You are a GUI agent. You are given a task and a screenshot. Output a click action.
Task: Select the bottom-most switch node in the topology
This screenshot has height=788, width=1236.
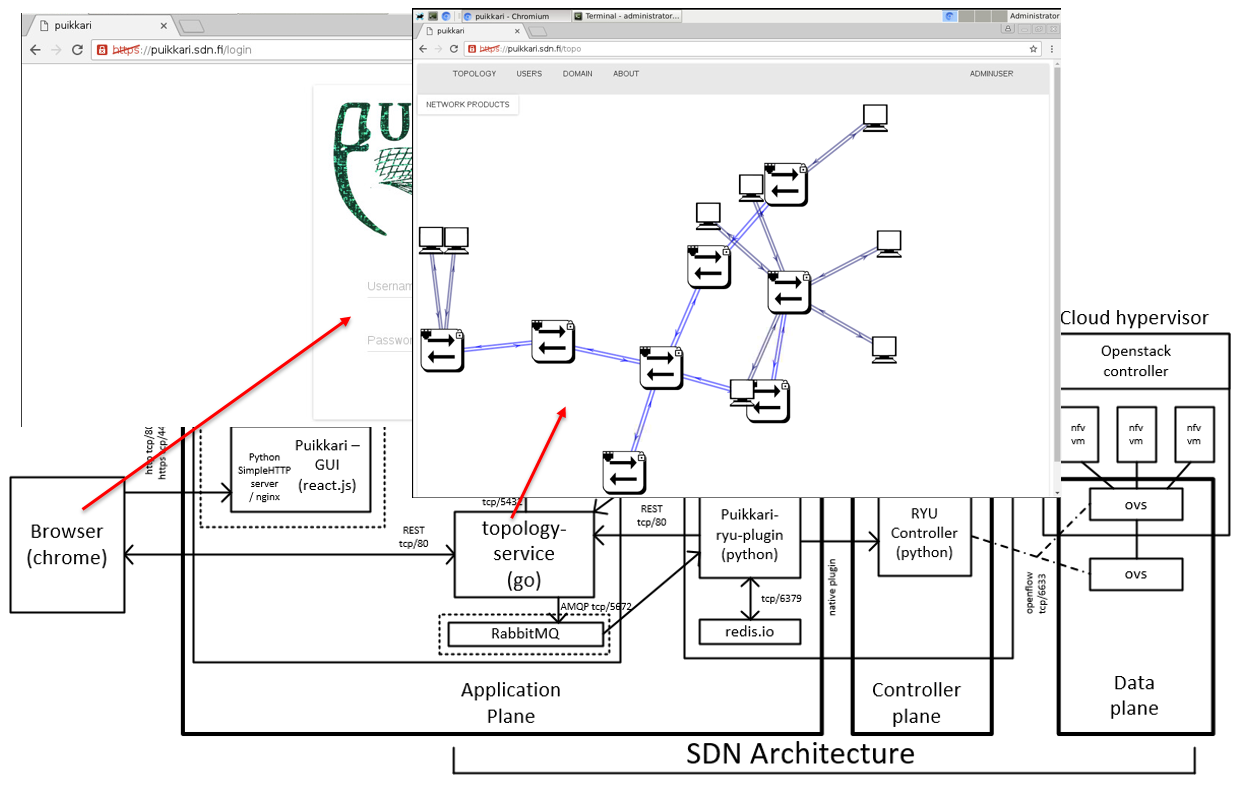624,472
